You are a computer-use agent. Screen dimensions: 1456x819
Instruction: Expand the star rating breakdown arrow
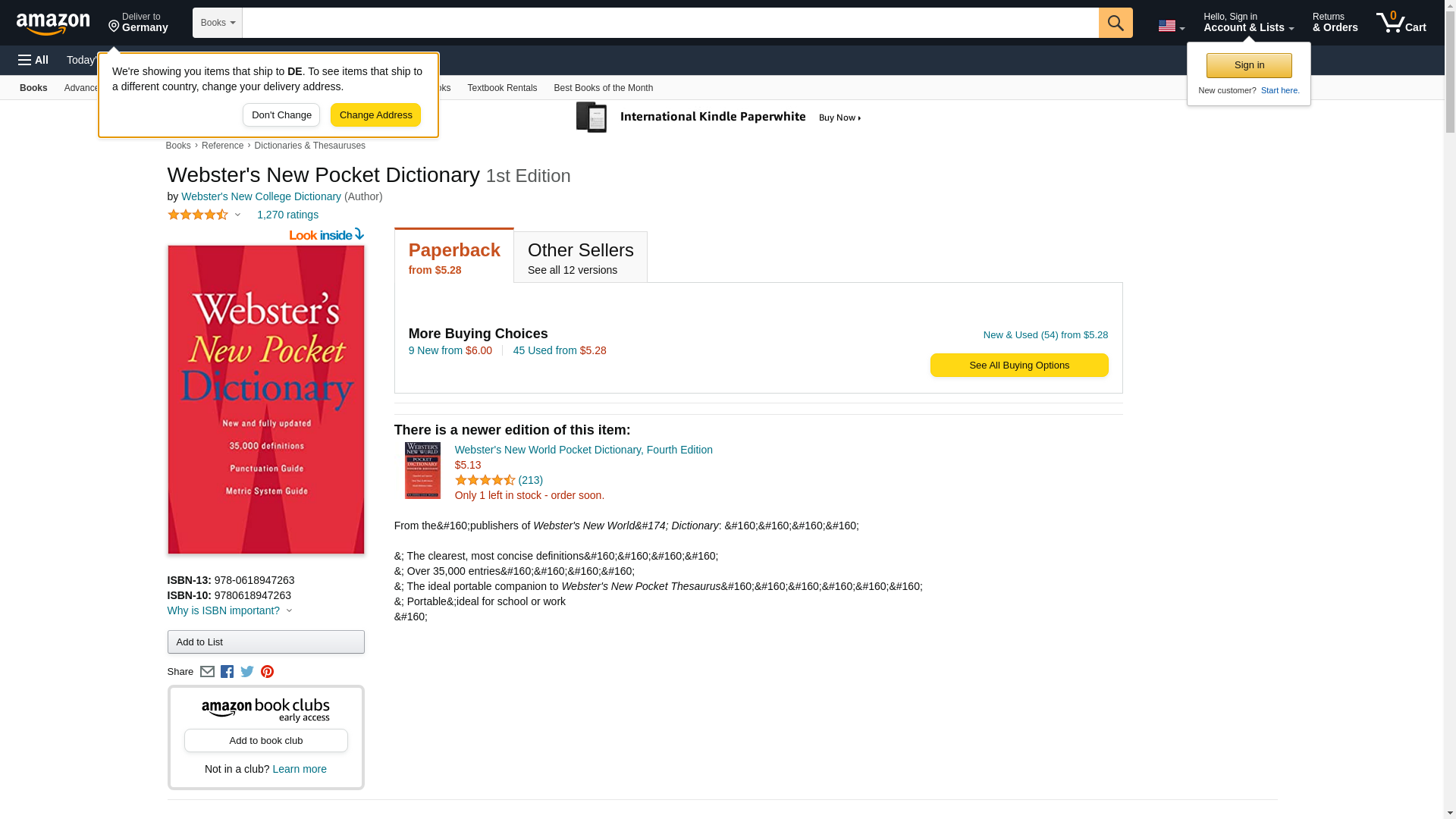(237, 215)
